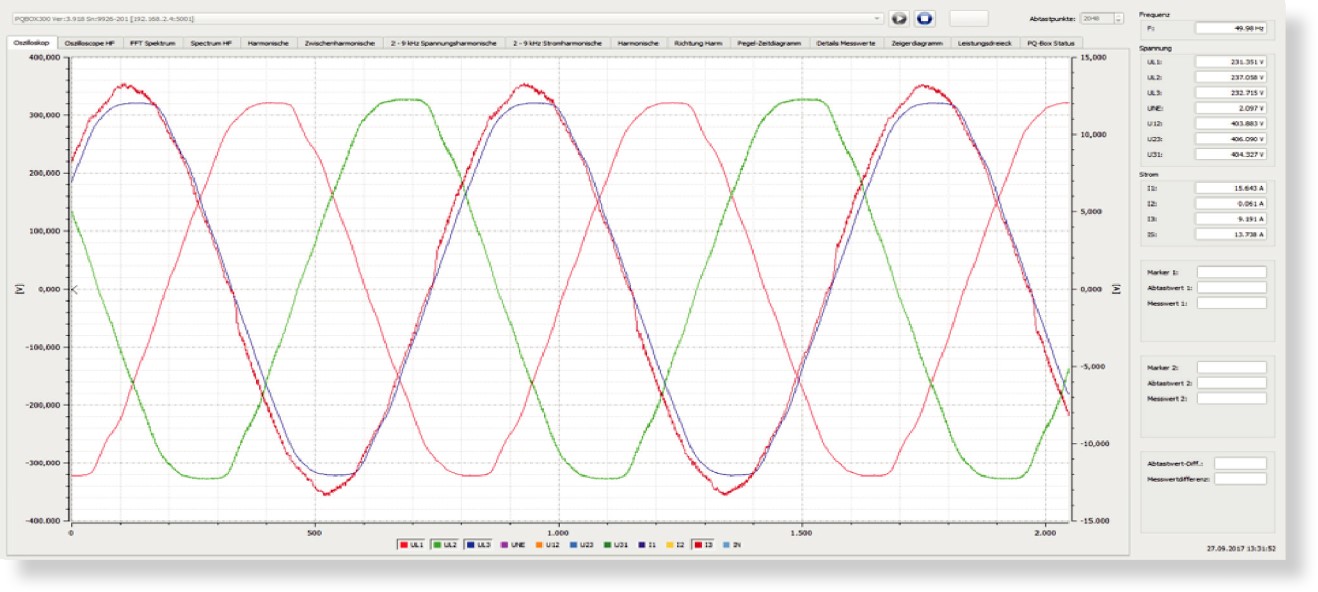1318x592 pixels.
Task: Open the PQBOX300 device selection dropdown
Action: tap(448, 18)
